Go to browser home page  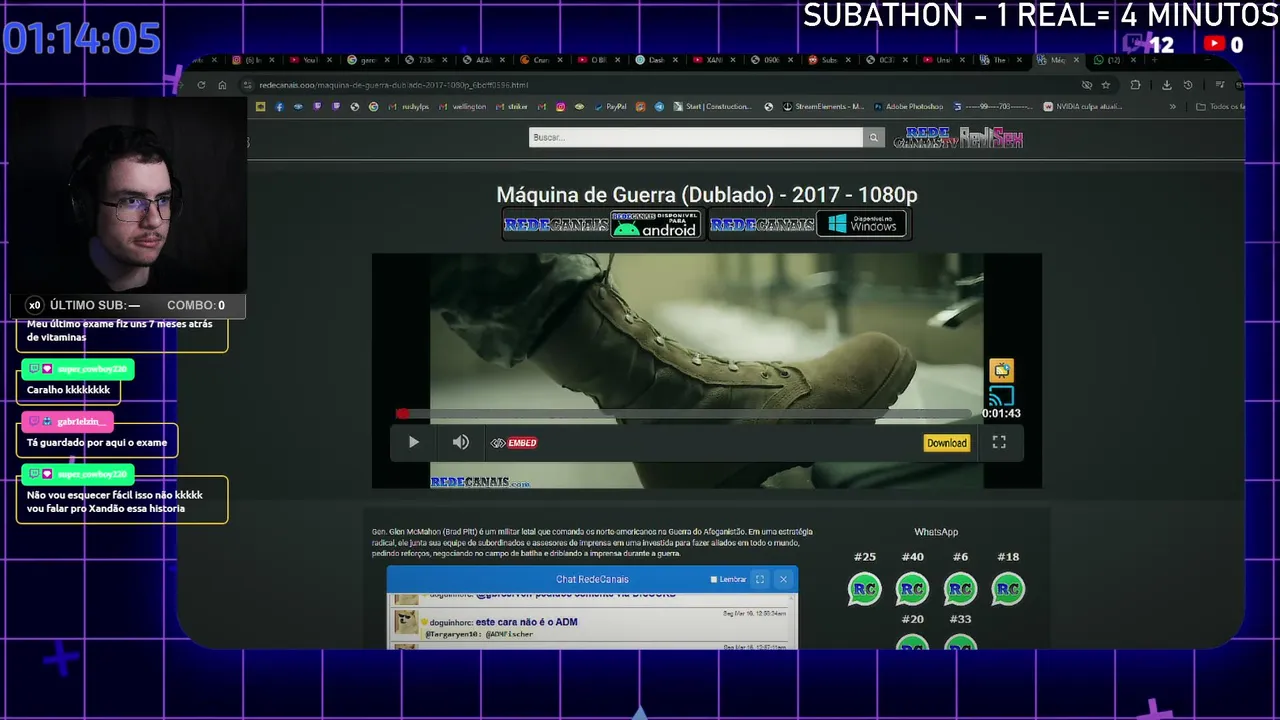pyautogui.click(x=222, y=85)
